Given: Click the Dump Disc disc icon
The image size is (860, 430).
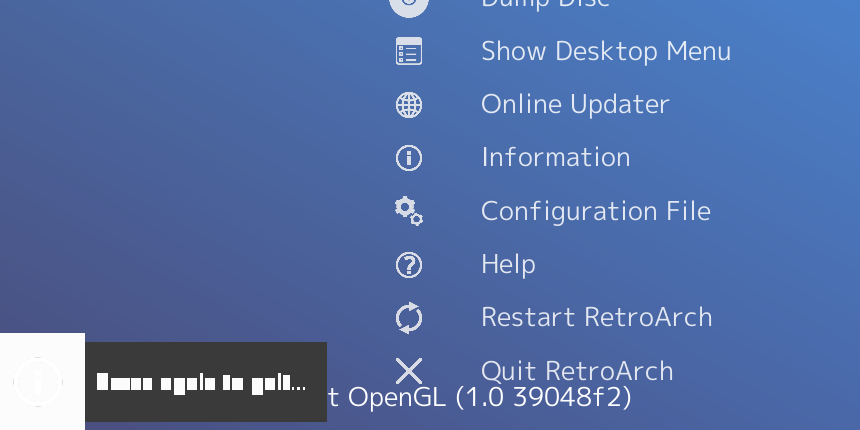Looking at the screenshot, I should pos(409,4).
